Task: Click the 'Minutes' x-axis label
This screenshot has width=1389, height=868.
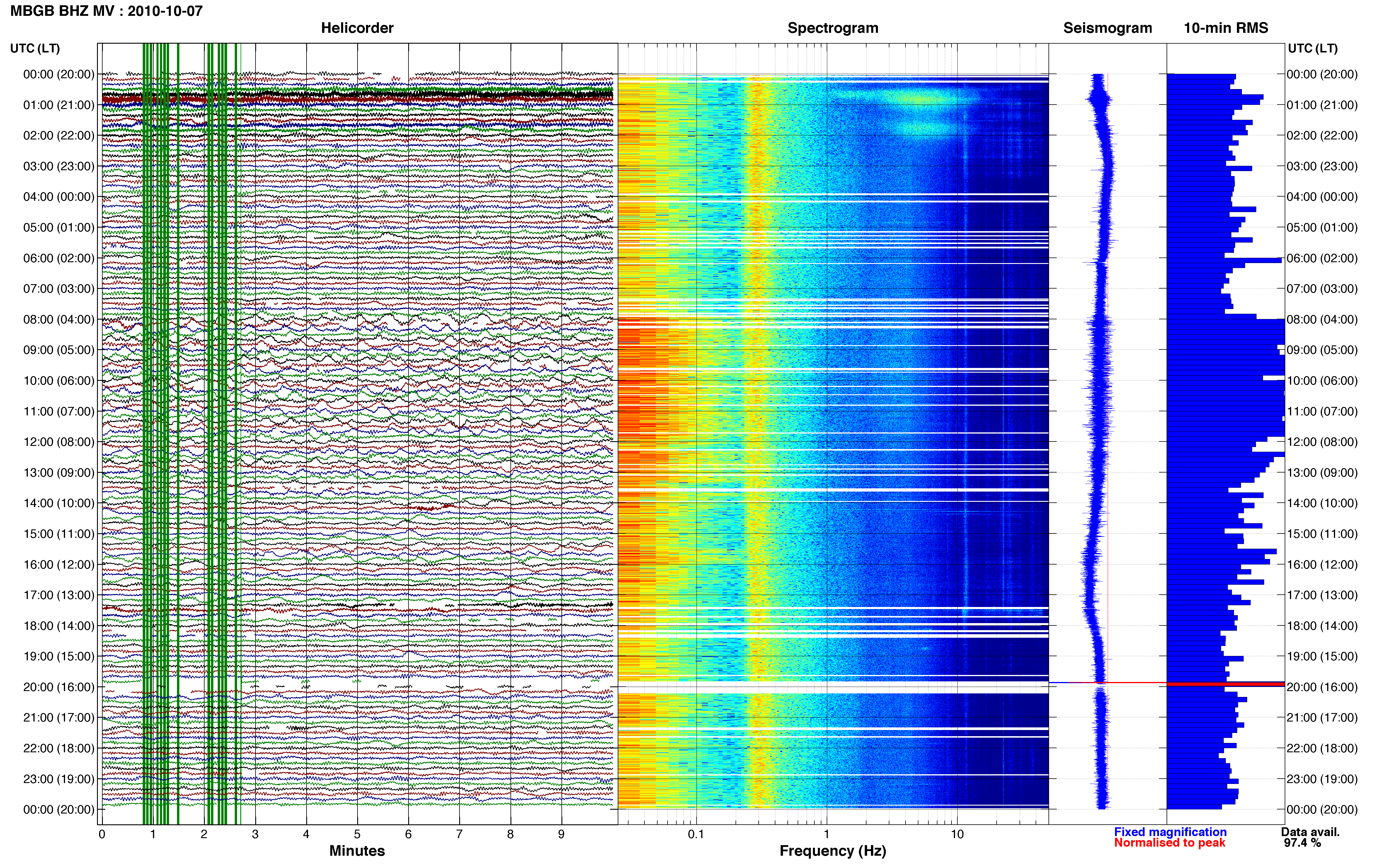Action: [x=357, y=851]
